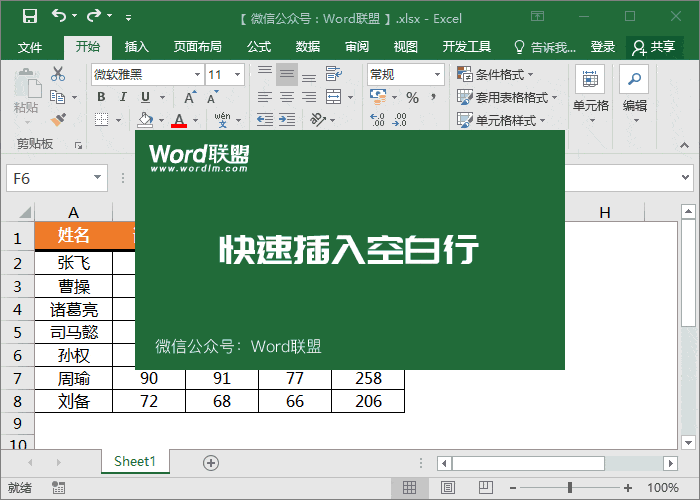Open the font name dropdown 微软雅黑
This screenshot has height=500, width=700.
pyautogui.click(x=197, y=74)
